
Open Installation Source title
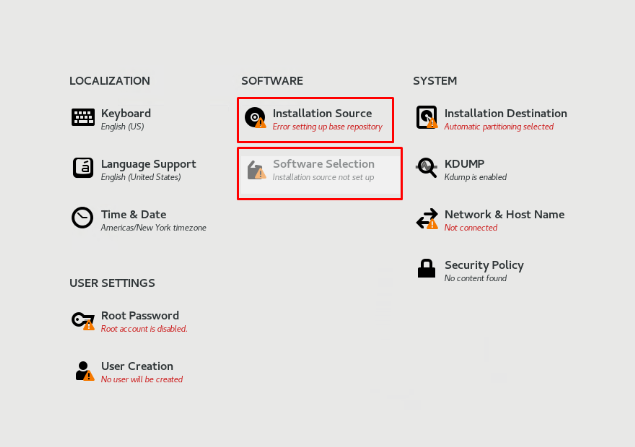[322, 113]
